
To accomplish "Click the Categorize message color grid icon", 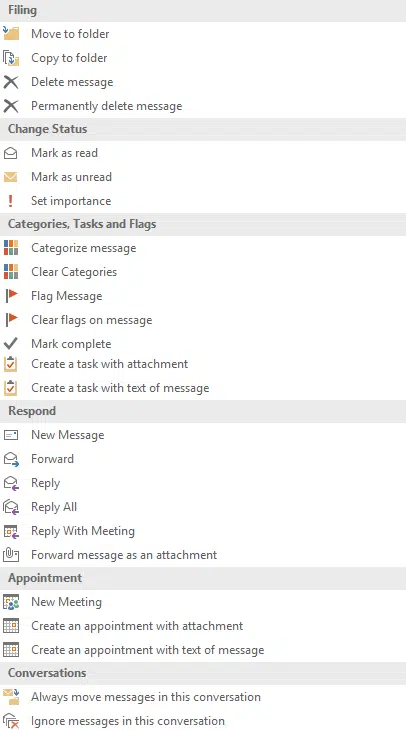I will [11, 248].
